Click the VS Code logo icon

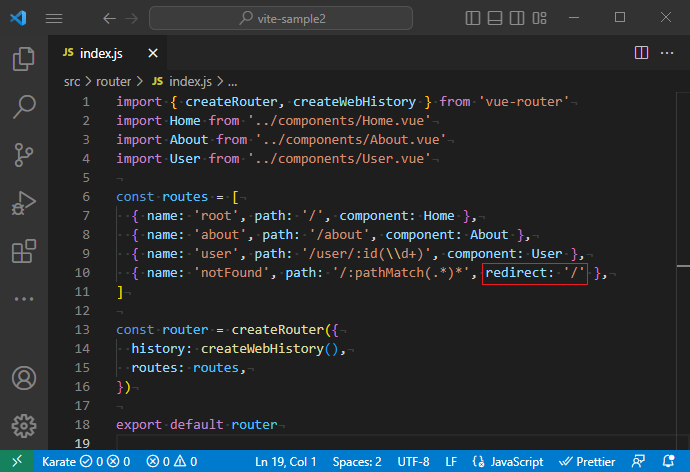pyautogui.click(x=18, y=18)
